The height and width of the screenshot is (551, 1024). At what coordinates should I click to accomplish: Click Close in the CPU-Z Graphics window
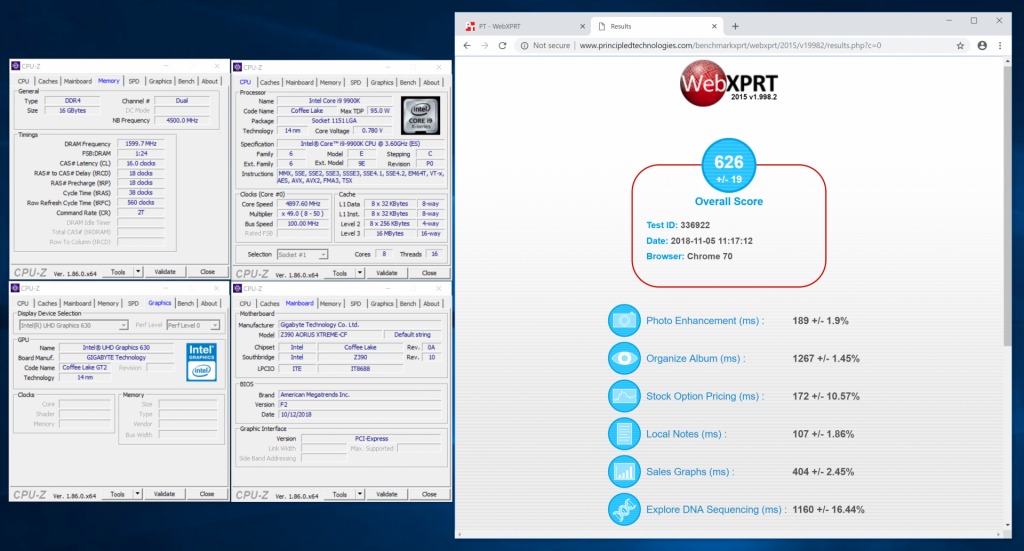click(x=207, y=494)
